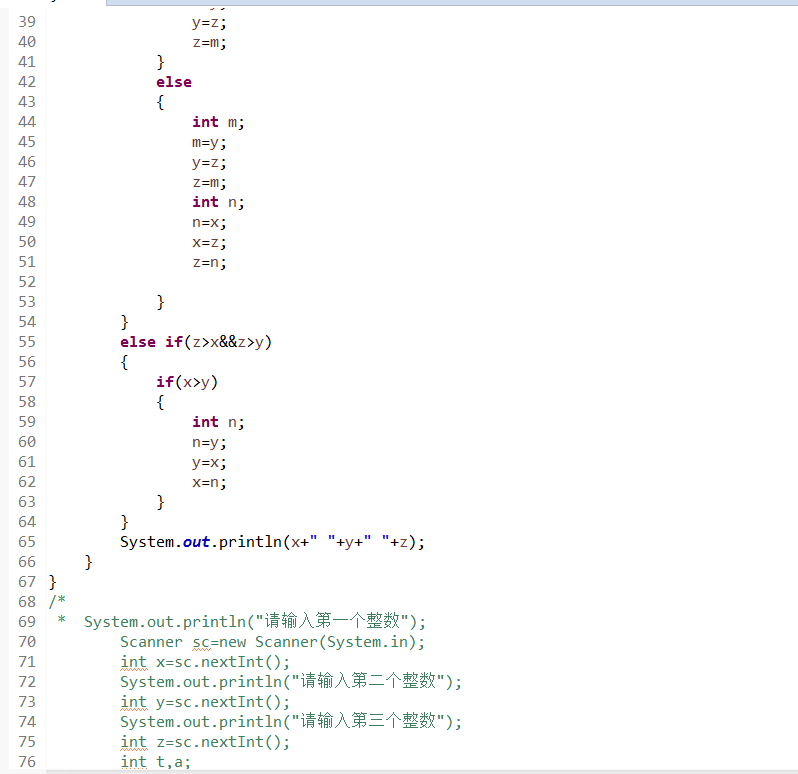Click the class closing brace on line 67

coord(52,582)
